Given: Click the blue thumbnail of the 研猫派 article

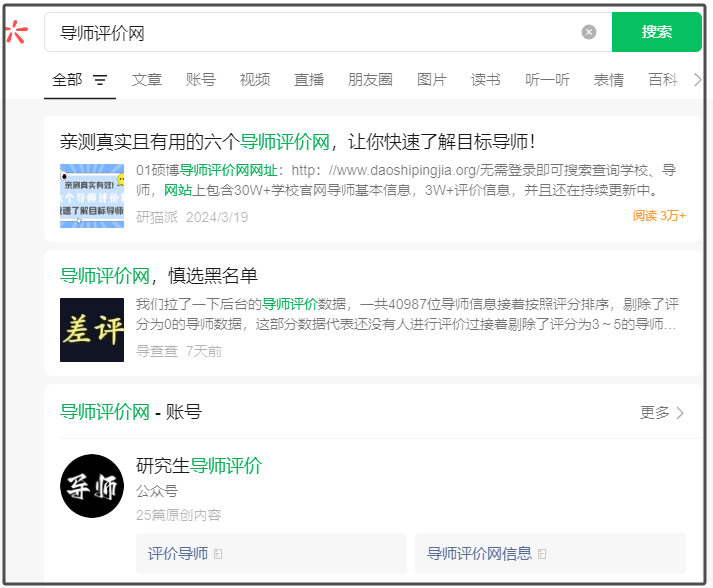Looking at the screenshot, I should (92, 196).
